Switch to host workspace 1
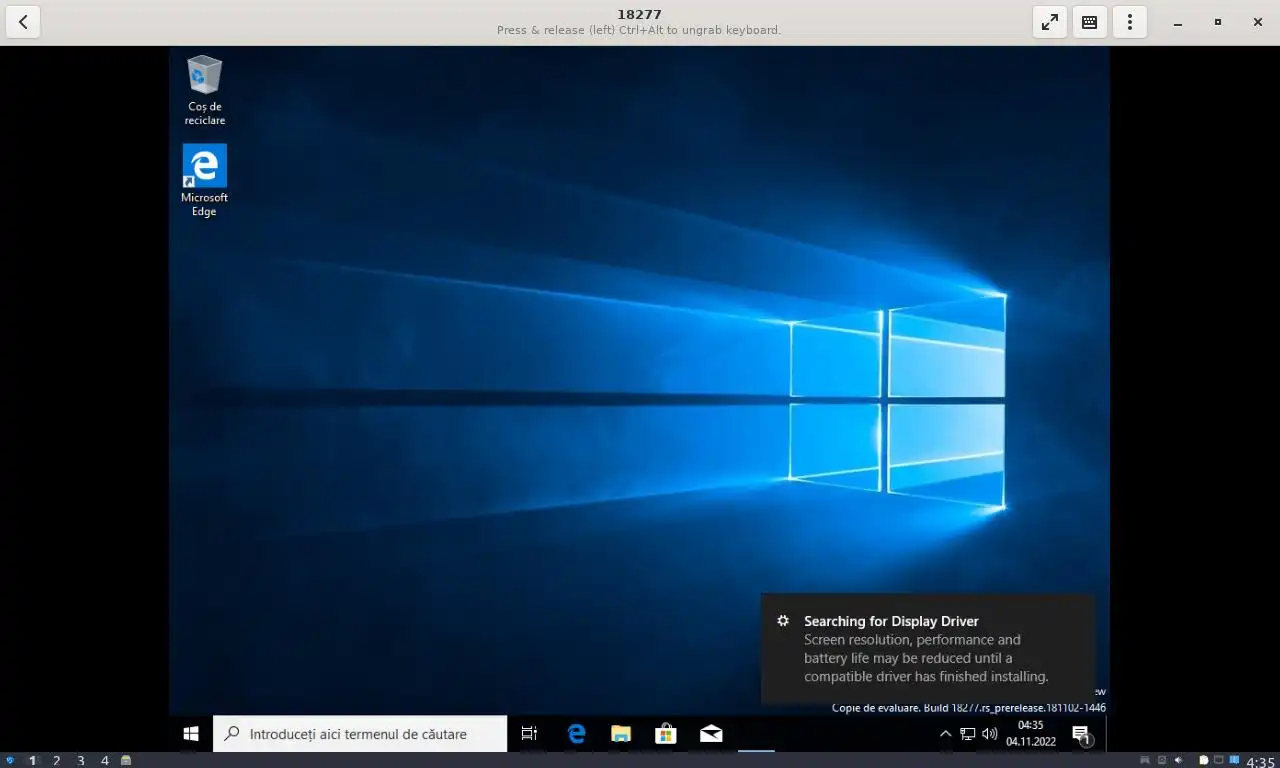 point(32,760)
